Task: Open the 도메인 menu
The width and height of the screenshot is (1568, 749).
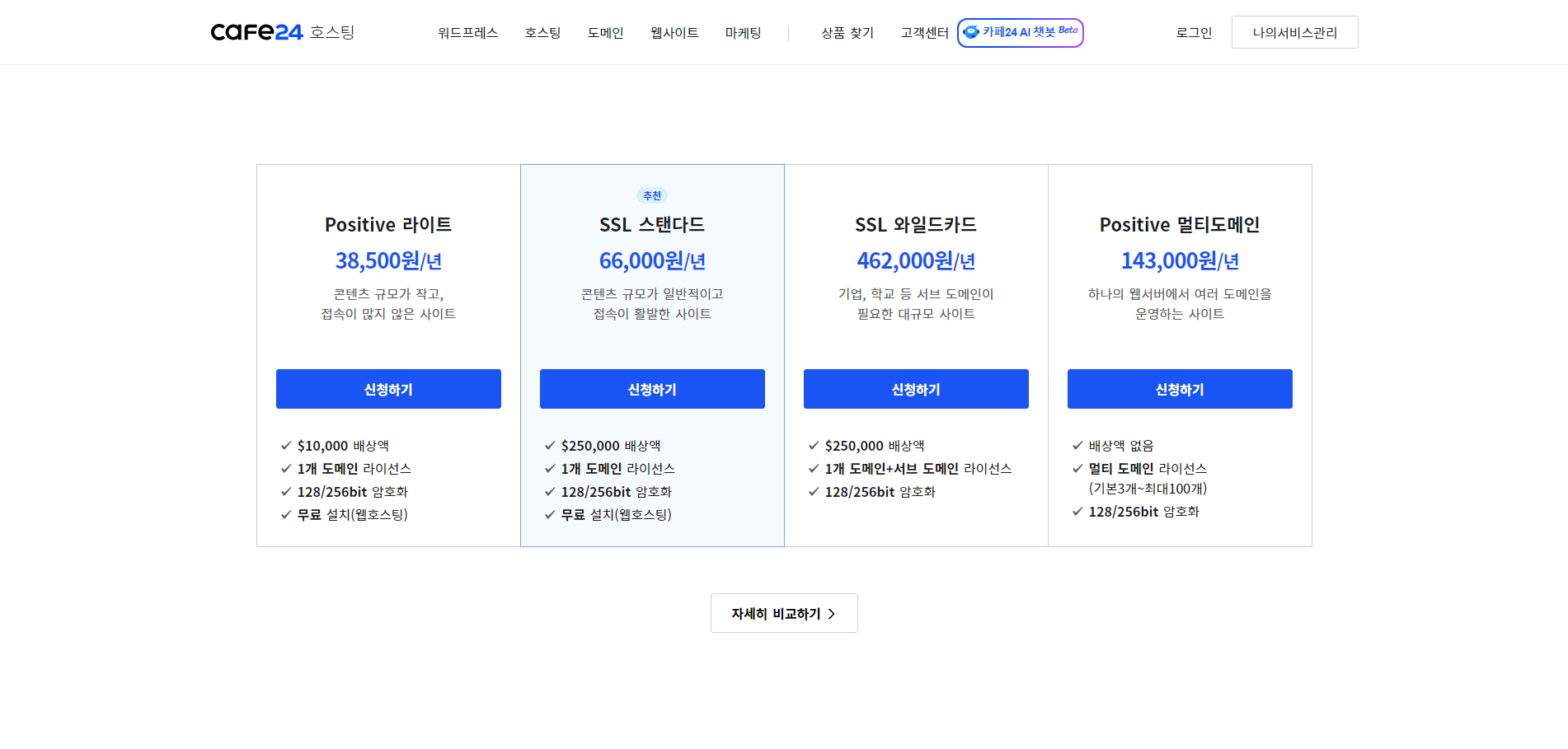Action: pos(605,32)
